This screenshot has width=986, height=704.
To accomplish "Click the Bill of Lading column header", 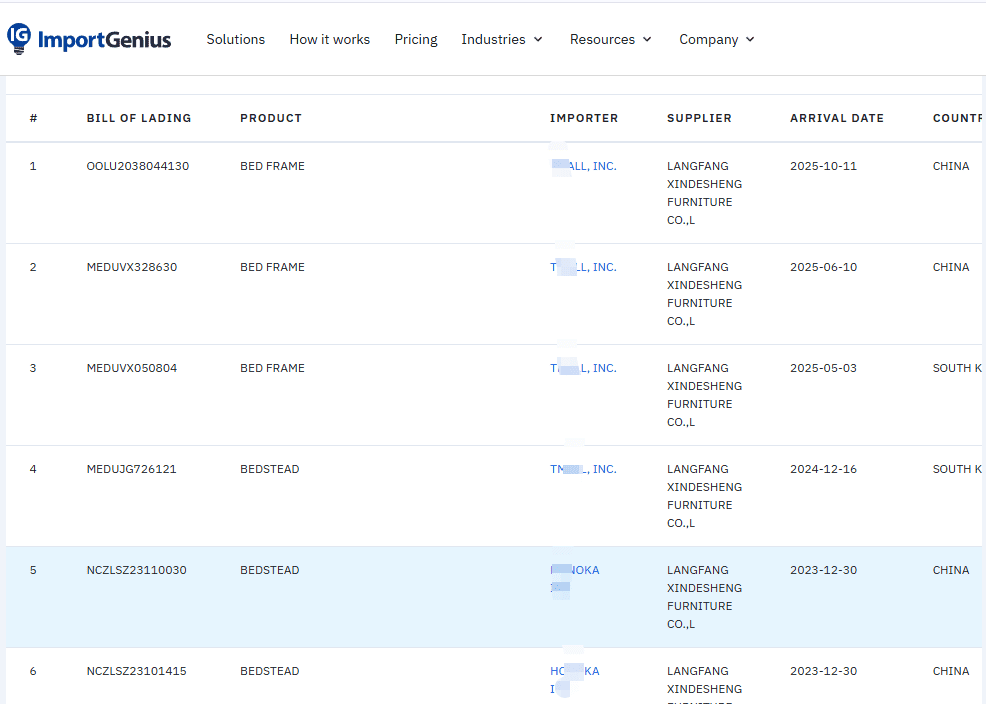I will point(138,118).
